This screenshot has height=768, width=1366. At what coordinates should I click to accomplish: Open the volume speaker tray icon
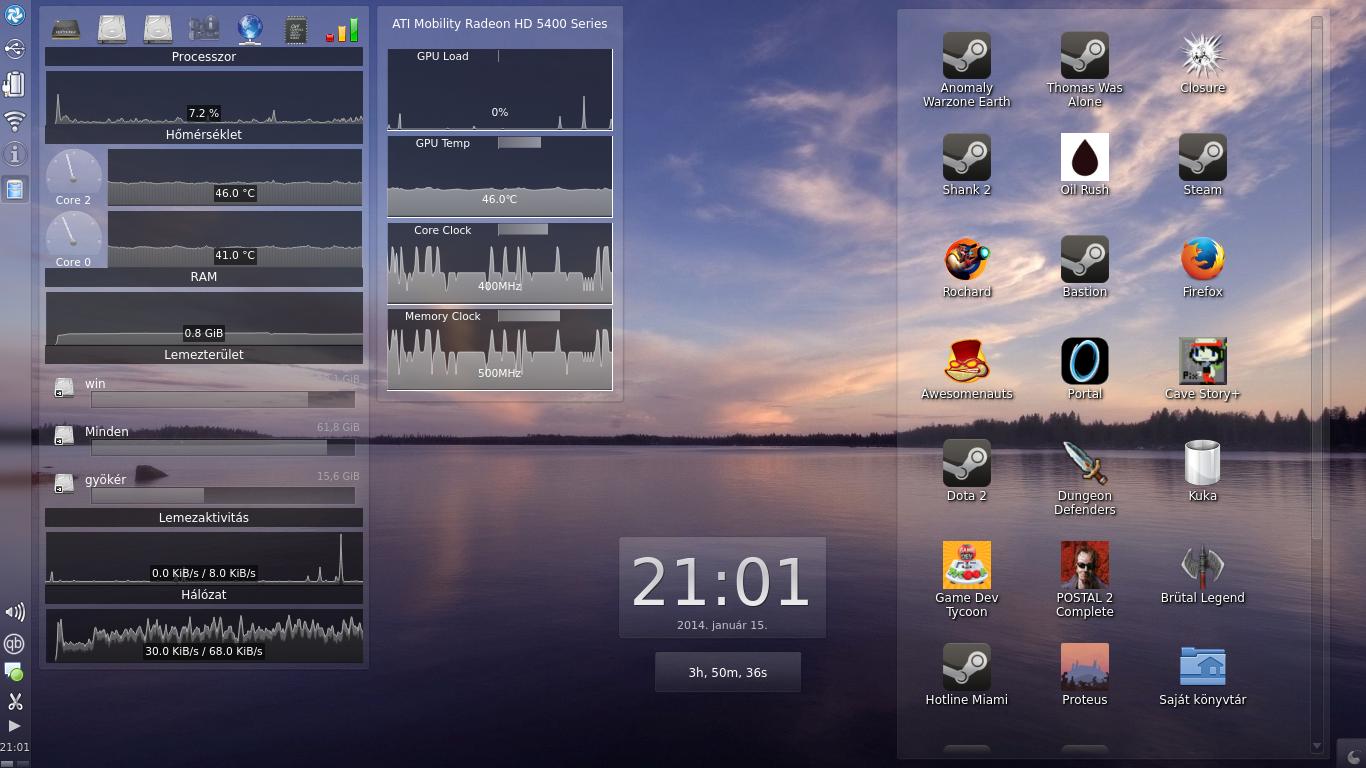(14, 612)
